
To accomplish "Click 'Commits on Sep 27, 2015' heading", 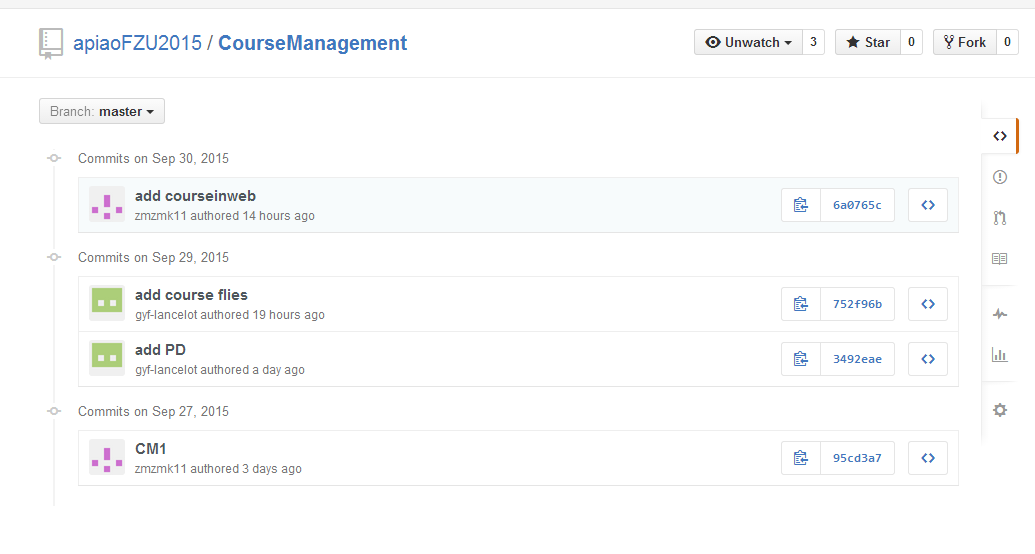I will coord(153,411).
